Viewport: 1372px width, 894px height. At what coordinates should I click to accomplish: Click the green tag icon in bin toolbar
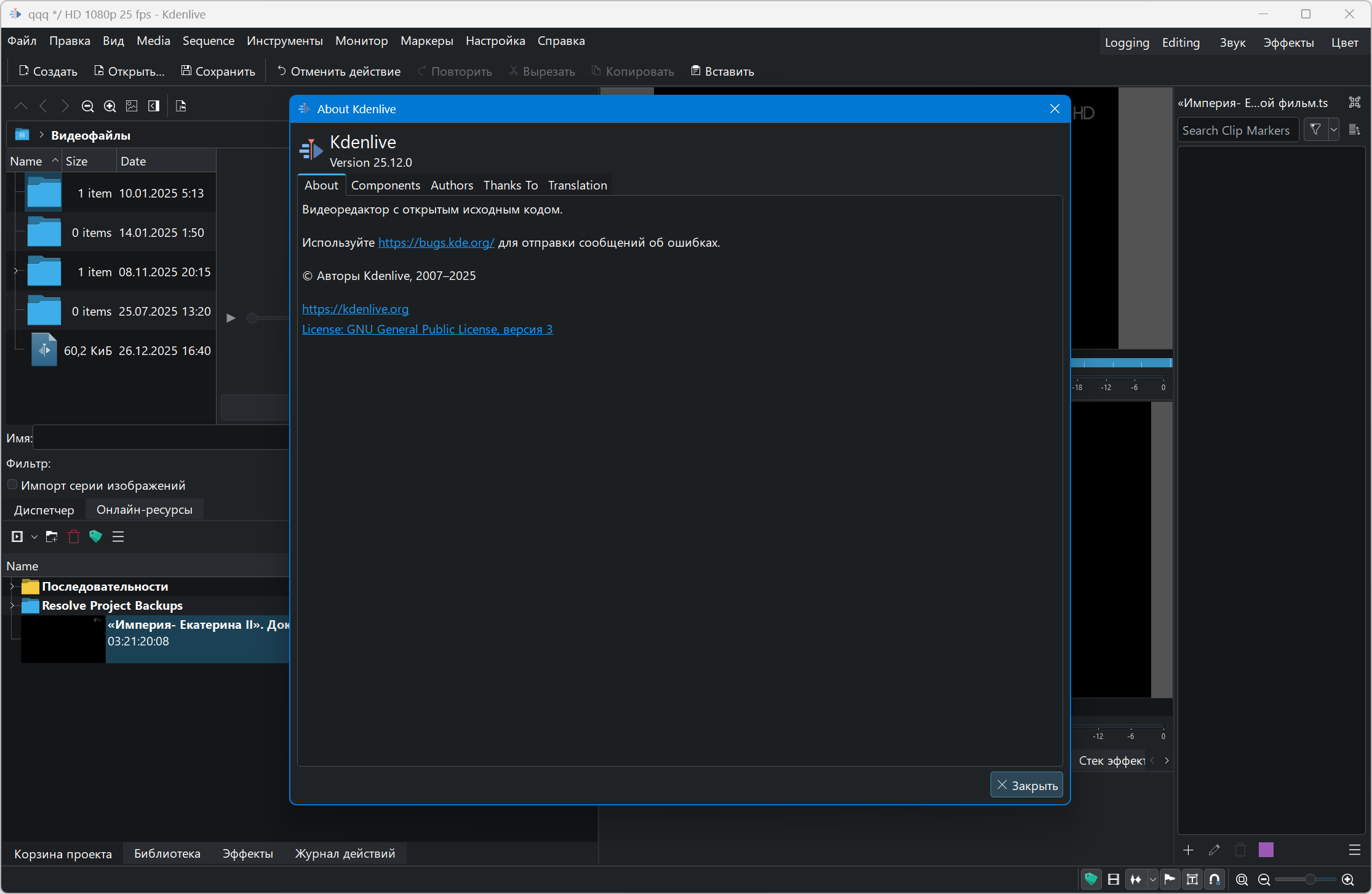95,537
